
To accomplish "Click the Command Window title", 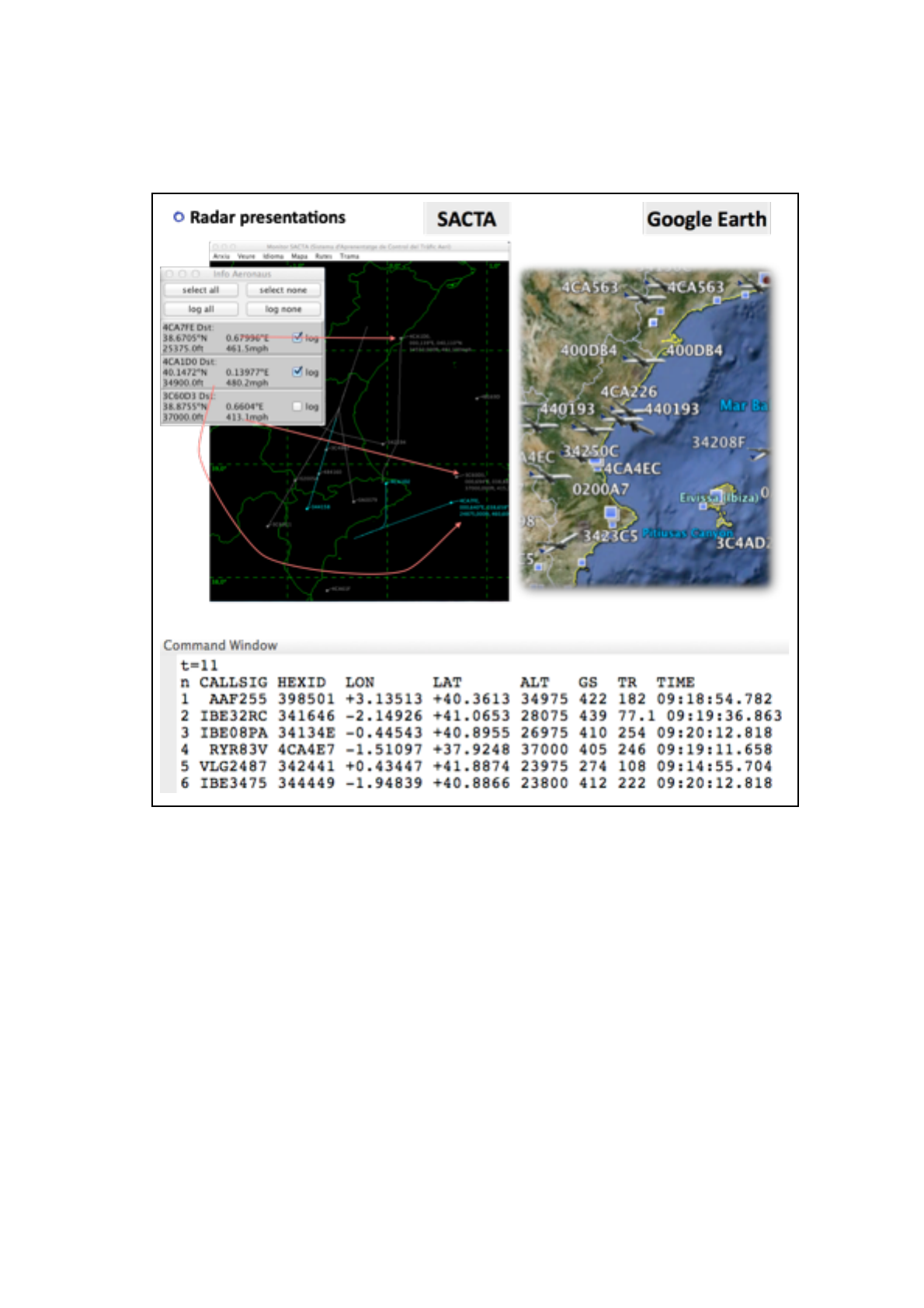I will pos(220,645).
